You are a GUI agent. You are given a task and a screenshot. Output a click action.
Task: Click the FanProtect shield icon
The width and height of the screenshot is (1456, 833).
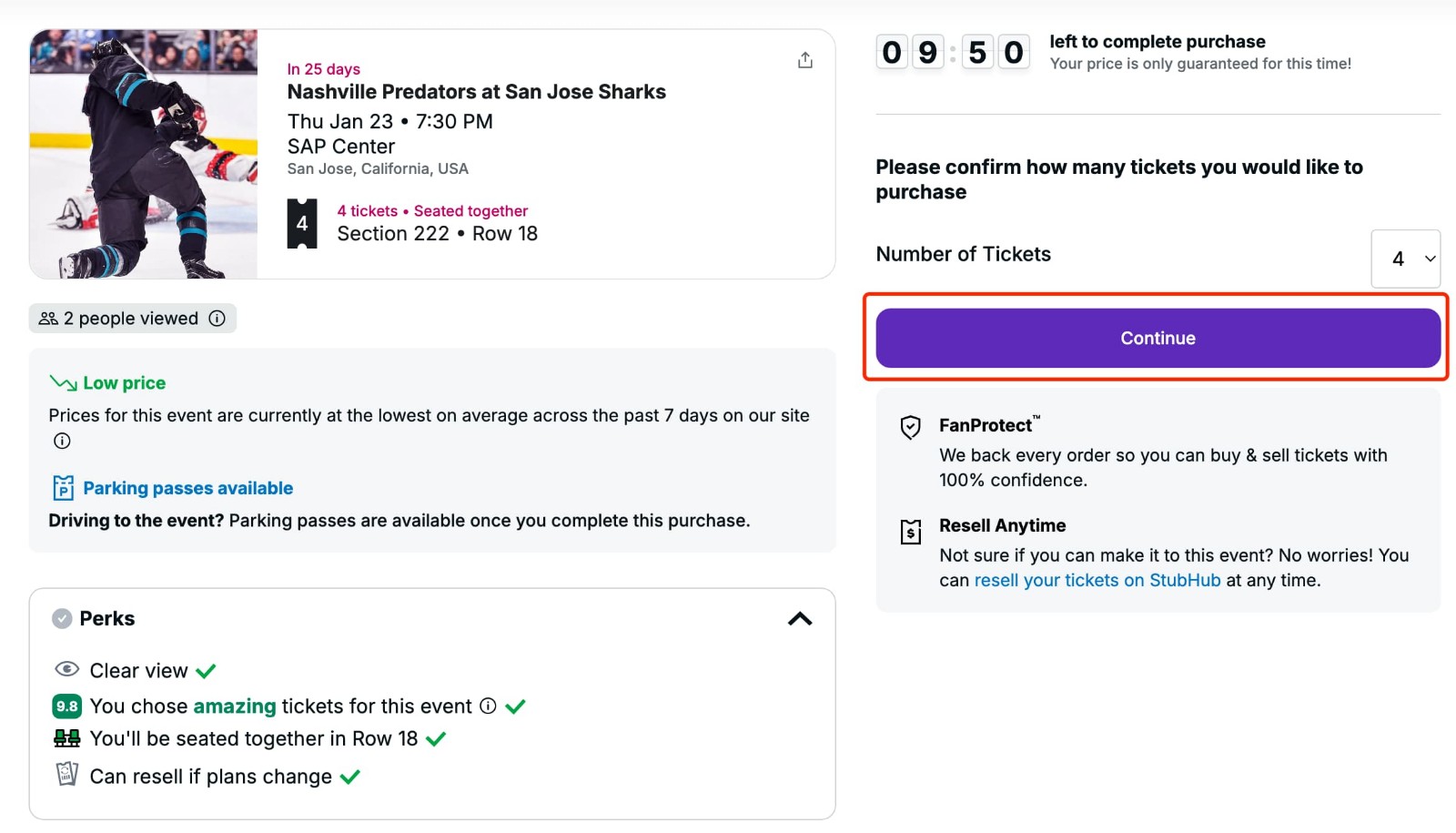(x=911, y=427)
